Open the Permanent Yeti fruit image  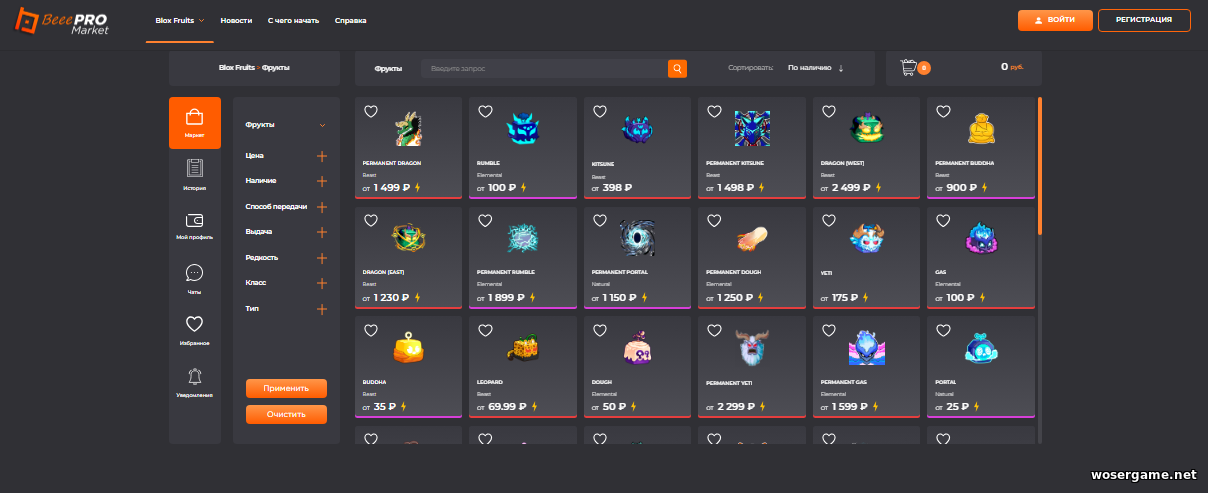(752, 347)
